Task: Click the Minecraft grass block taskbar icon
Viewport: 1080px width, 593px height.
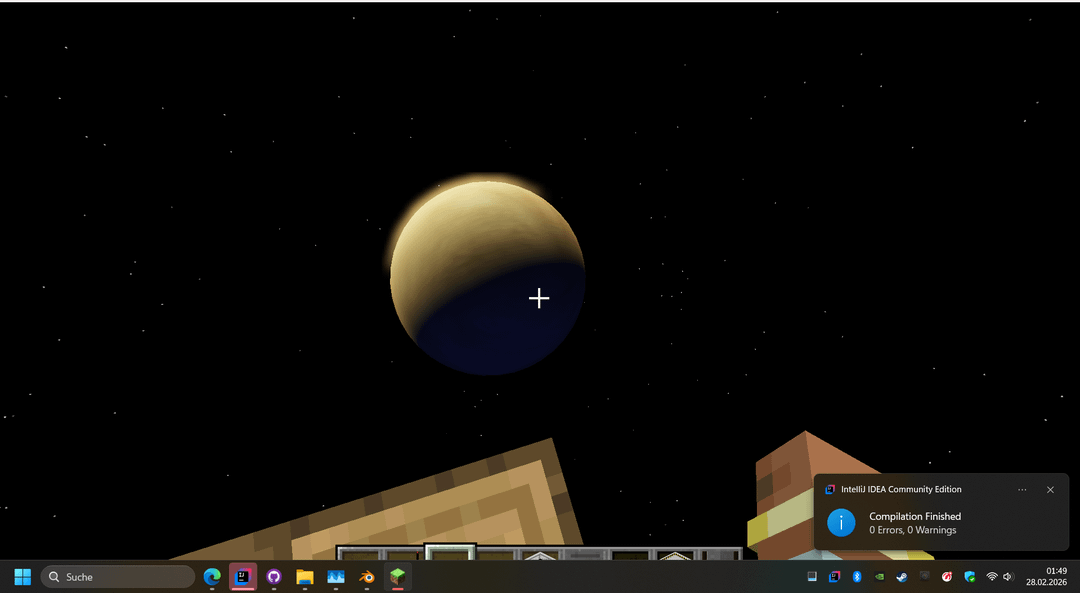Action: 398,577
